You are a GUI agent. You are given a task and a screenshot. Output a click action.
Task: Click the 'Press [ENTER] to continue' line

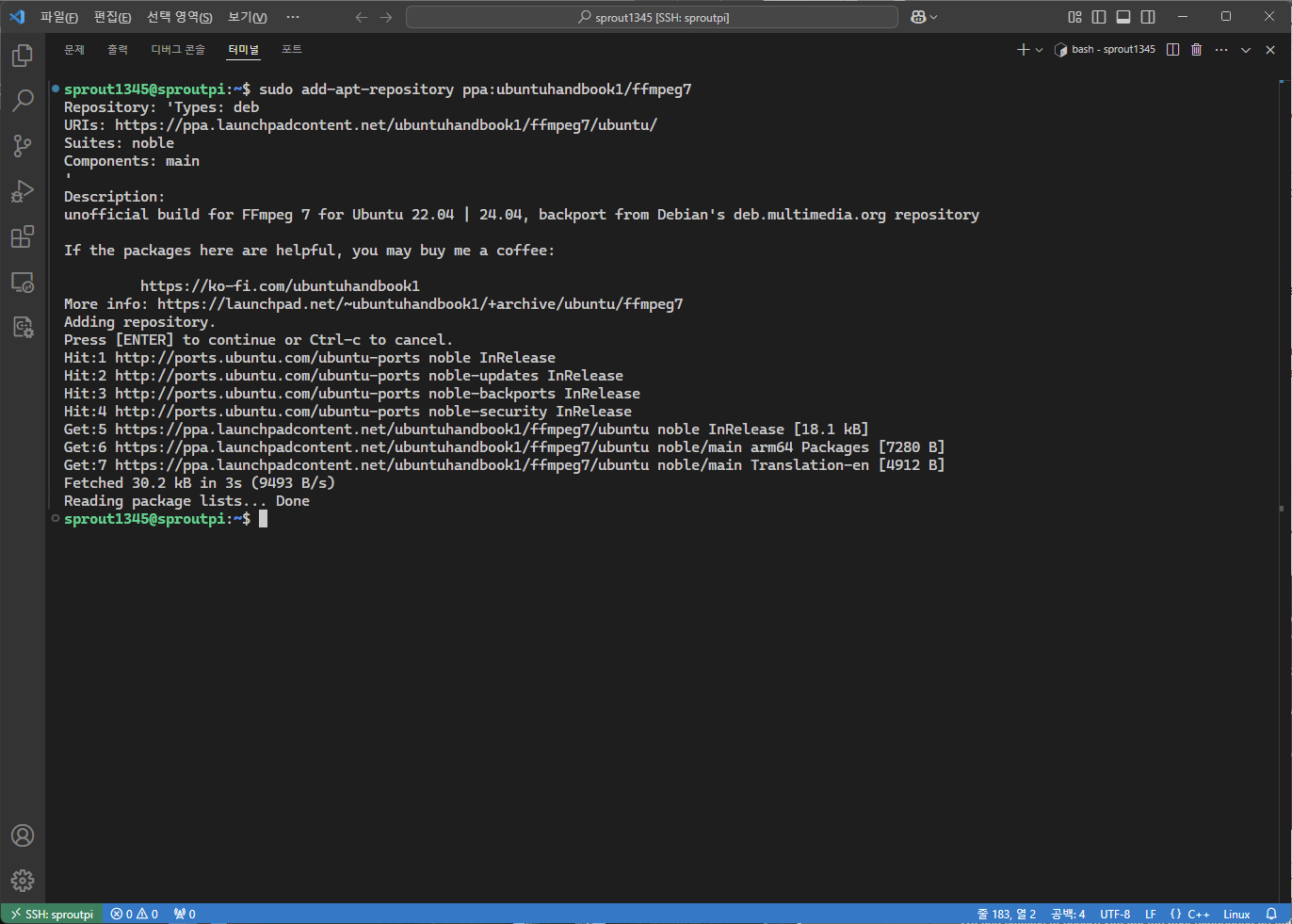click(258, 340)
